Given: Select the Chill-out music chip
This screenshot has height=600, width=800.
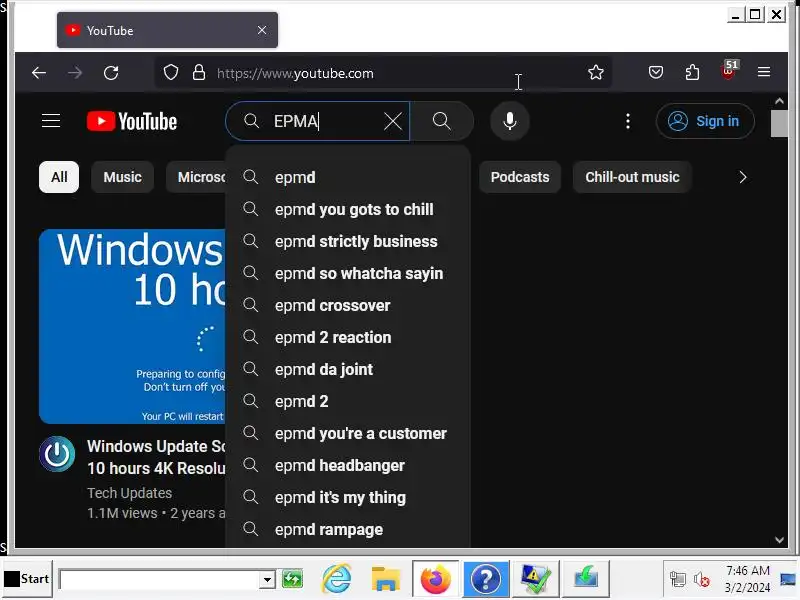Looking at the screenshot, I should tap(632, 177).
